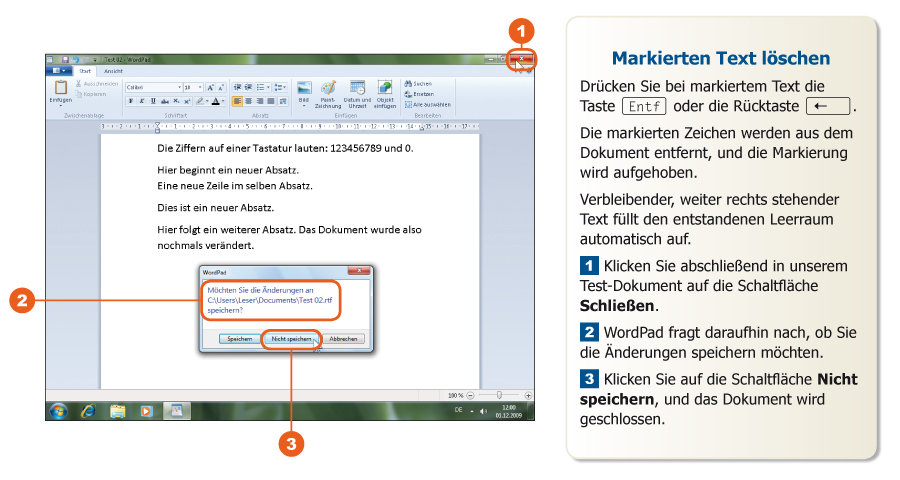900x480 pixels.
Task: Click Nicht speichern in the dialog
Action: pyautogui.click(x=291, y=339)
